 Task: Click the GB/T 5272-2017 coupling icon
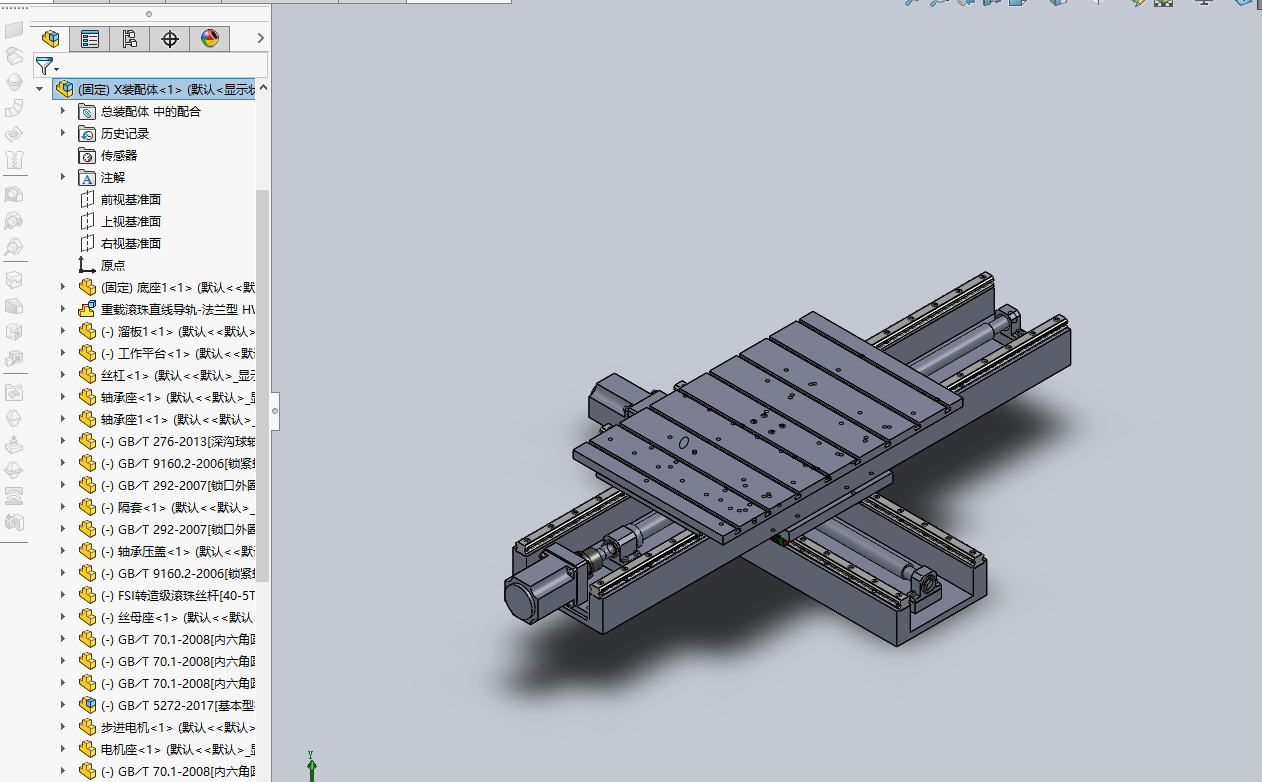click(87, 705)
